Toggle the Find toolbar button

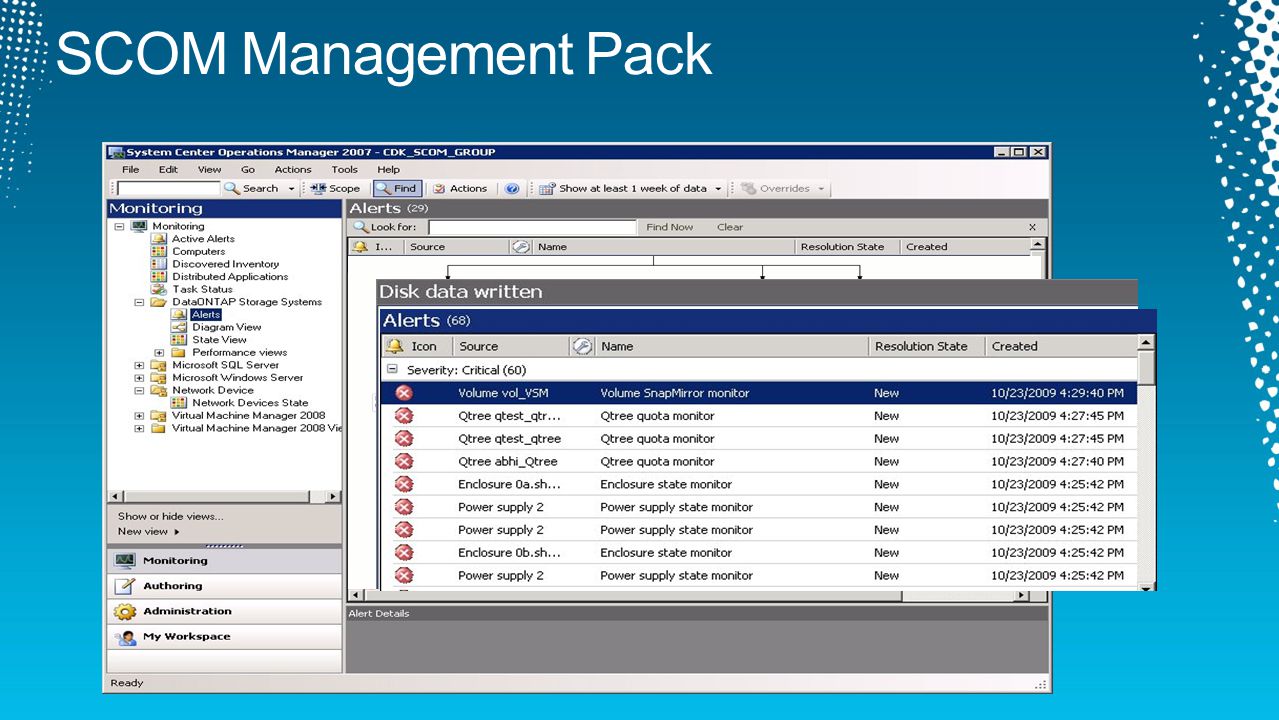point(396,188)
